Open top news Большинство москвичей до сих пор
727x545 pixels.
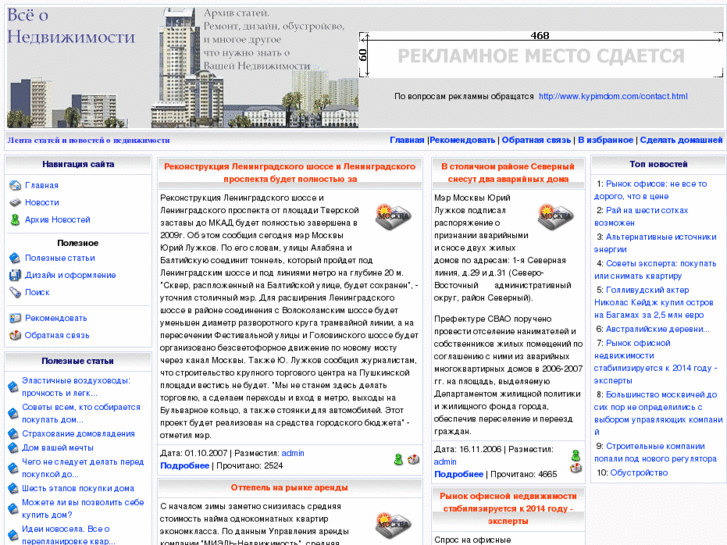point(658,413)
